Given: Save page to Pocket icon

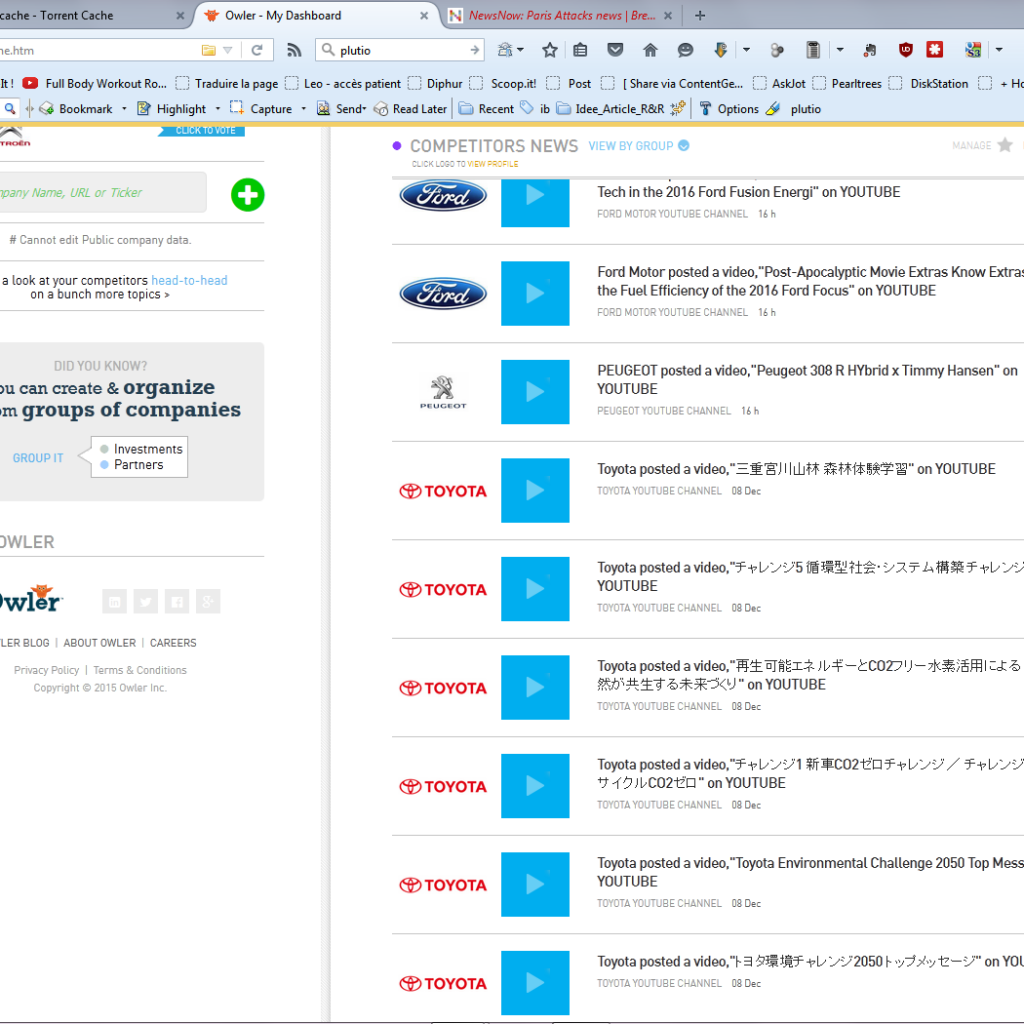Looking at the screenshot, I should [615, 50].
